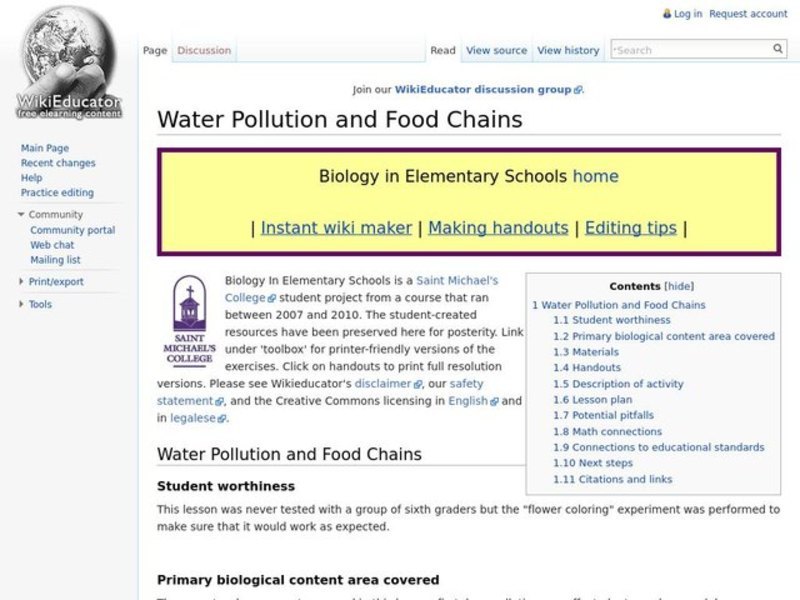Image resolution: width=800 pixels, height=600 pixels.
Task: Visit Biology in Elementary Schools home
Action: coord(597,176)
